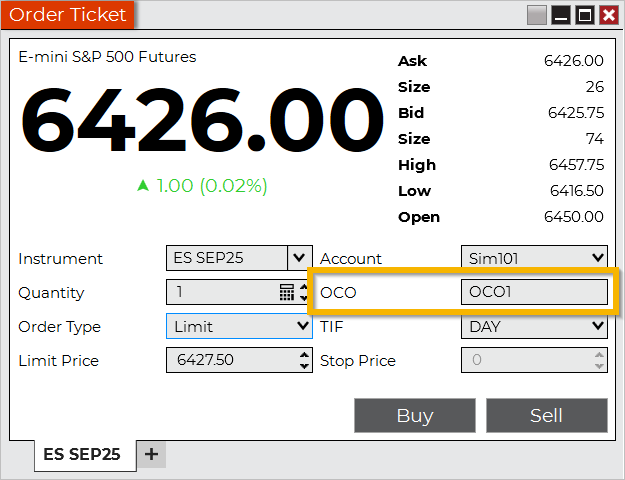Open the Quantity calculator keypad icon
The height and width of the screenshot is (480, 625).
[287, 292]
